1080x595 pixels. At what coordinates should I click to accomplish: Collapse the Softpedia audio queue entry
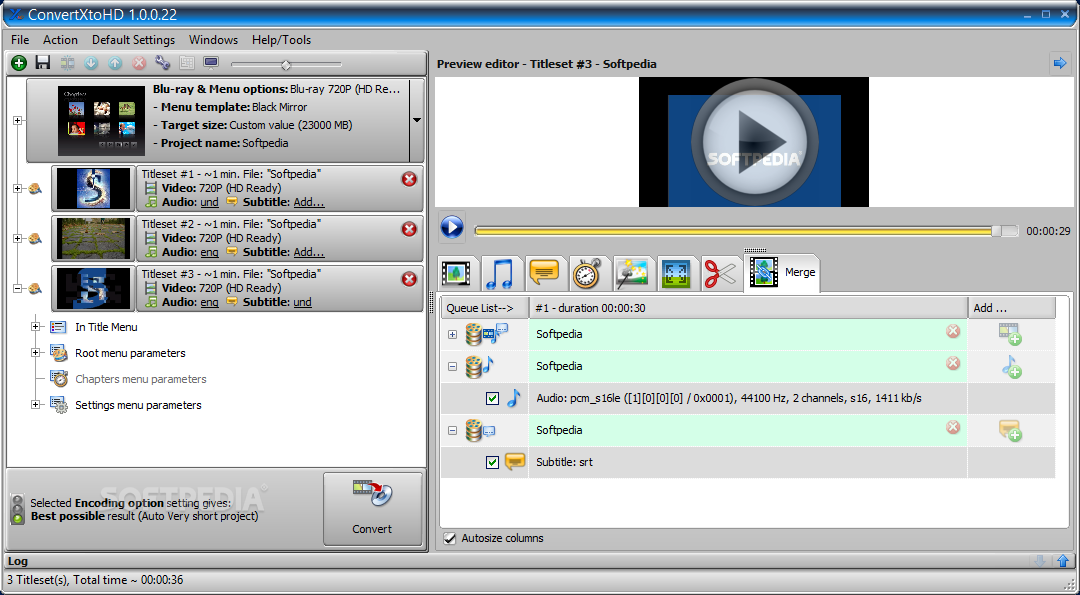tap(453, 366)
